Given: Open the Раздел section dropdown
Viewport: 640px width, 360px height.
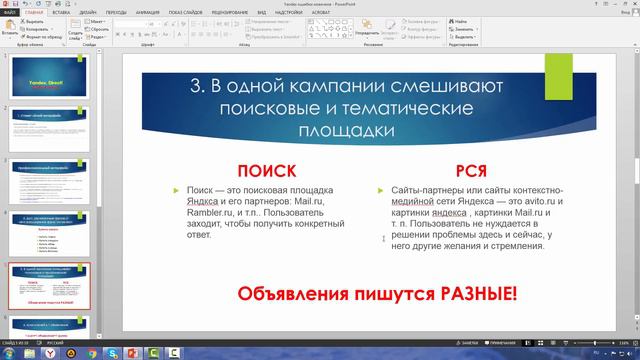Looking at the screenshot, I should (96, 37).
